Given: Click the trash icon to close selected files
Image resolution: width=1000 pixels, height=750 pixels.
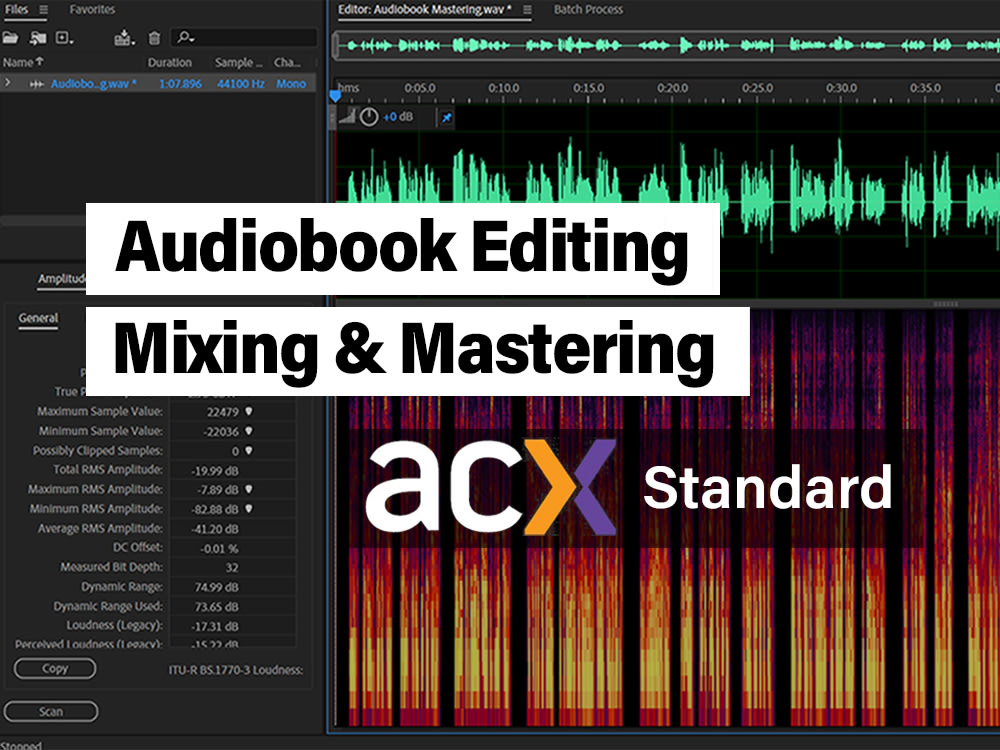Looking at the screenshot, I should point(153,38).
